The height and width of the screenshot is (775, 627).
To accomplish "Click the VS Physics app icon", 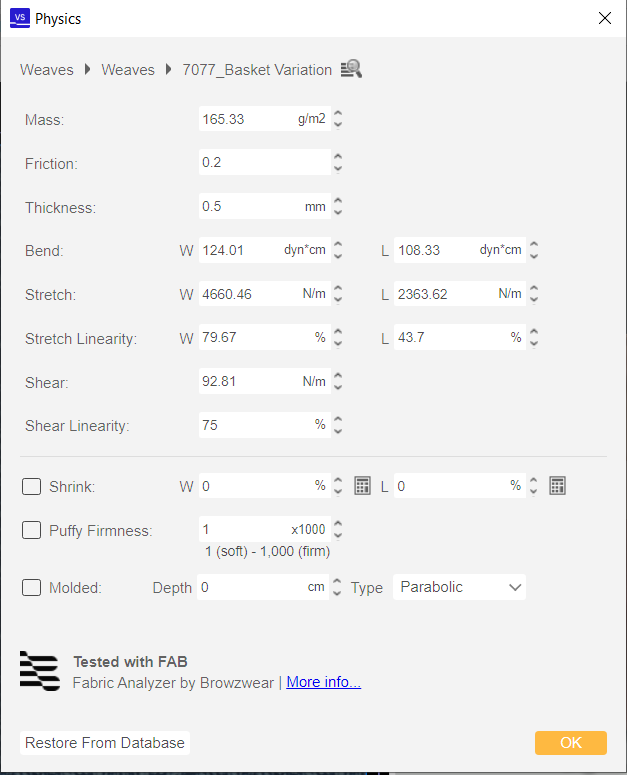I will pyautogui.click(x=20, y=18).
